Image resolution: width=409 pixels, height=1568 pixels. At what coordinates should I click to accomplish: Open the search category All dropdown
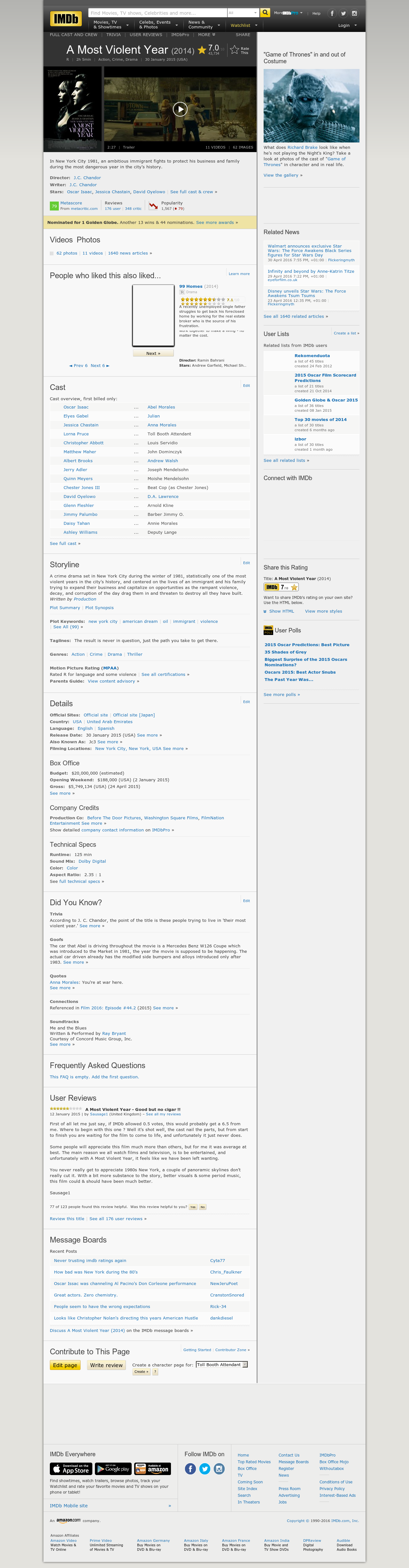[x=243, y=12]
